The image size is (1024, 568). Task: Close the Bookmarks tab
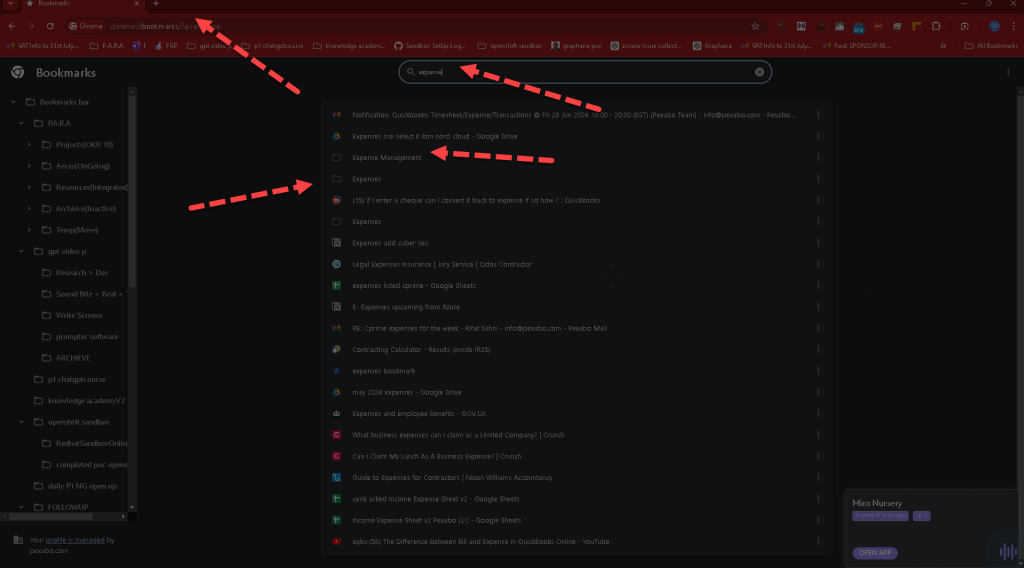point(136,4)
